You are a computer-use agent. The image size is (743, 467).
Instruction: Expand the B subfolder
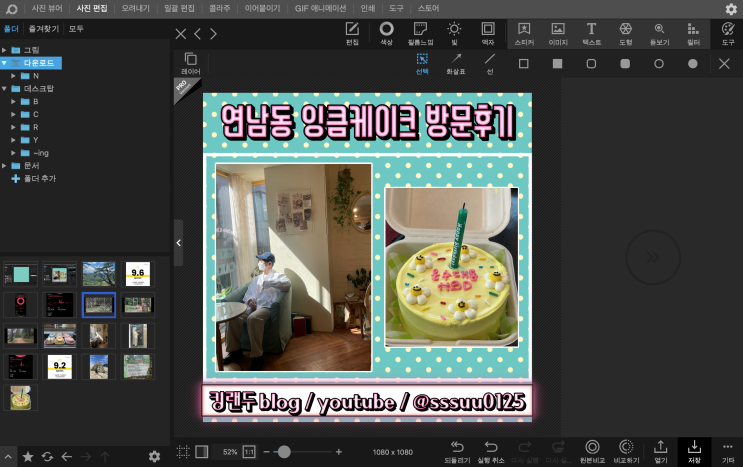point(13,101)
